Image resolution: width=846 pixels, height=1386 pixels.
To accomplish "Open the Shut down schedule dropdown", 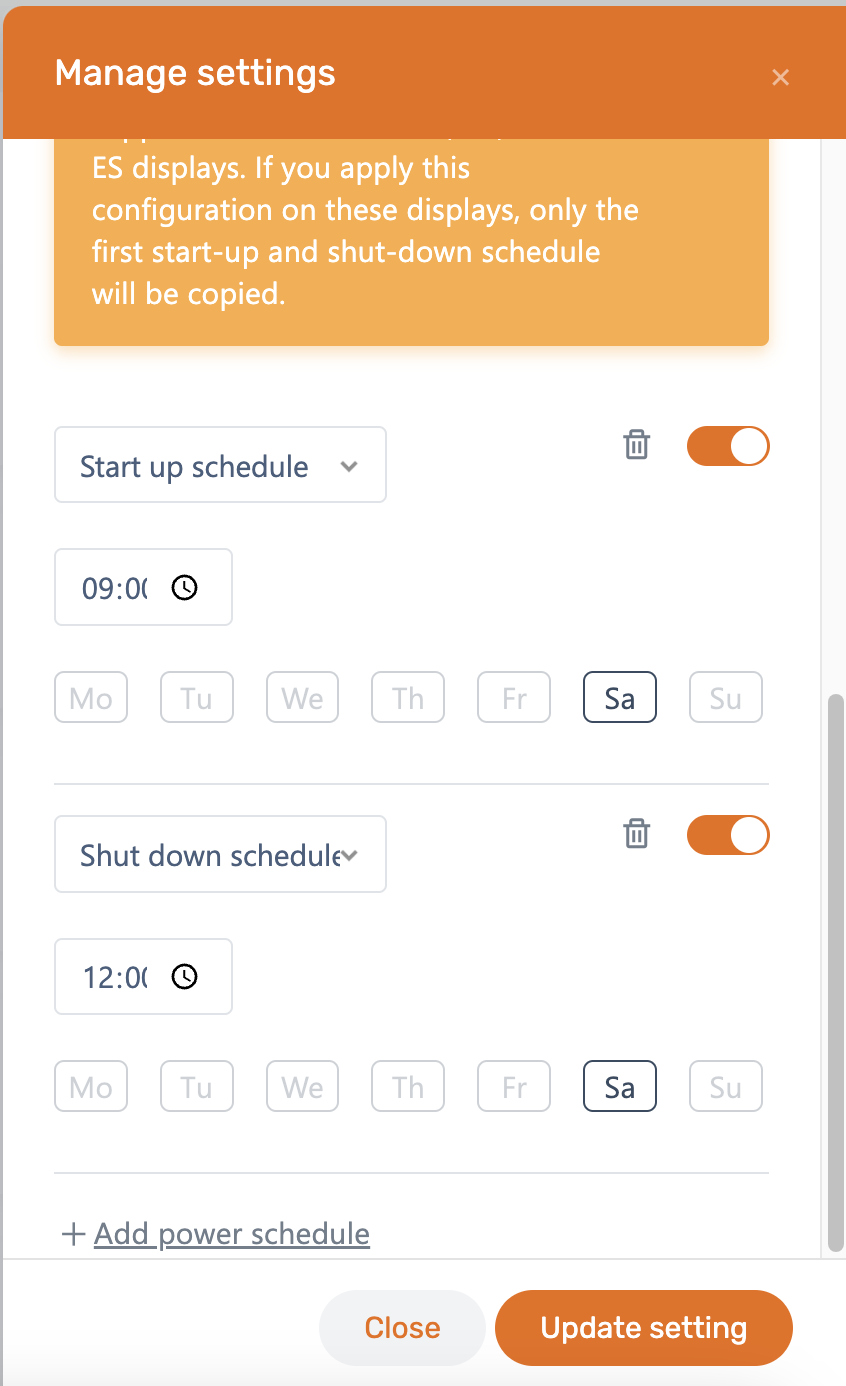I will [x=220, y=854].
